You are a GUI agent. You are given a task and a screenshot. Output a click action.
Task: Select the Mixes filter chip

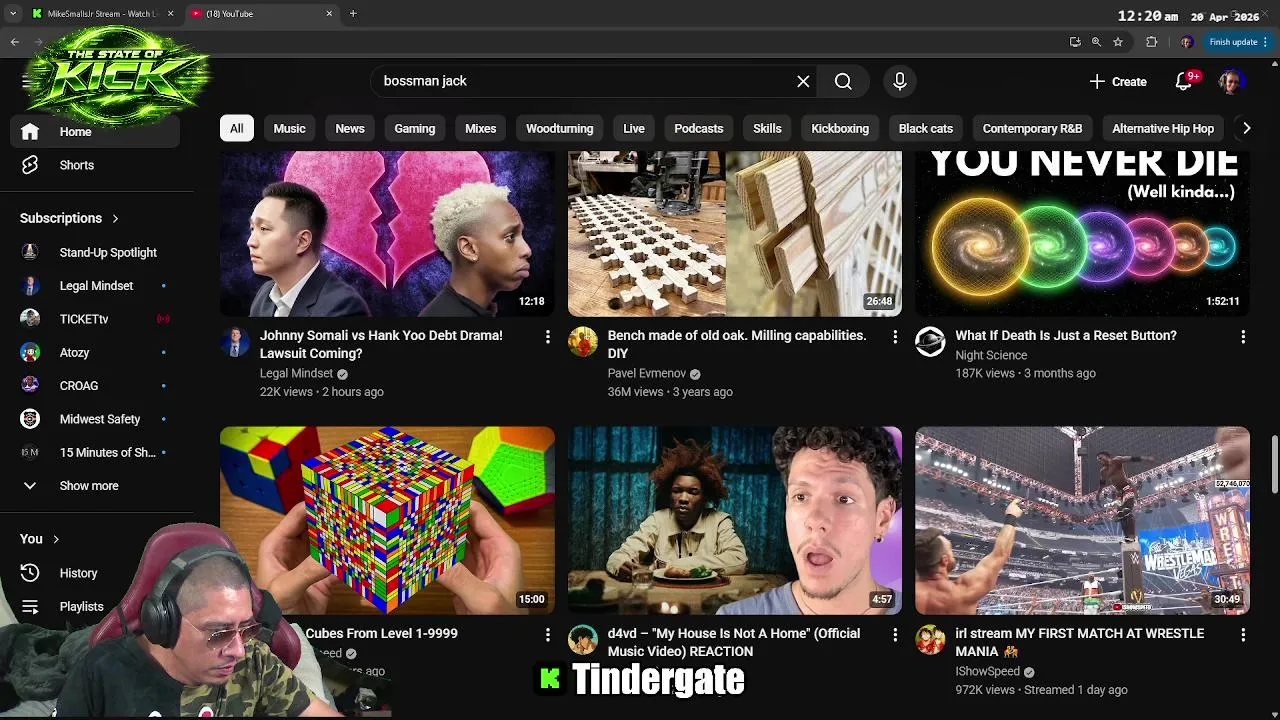click(481, 128)
